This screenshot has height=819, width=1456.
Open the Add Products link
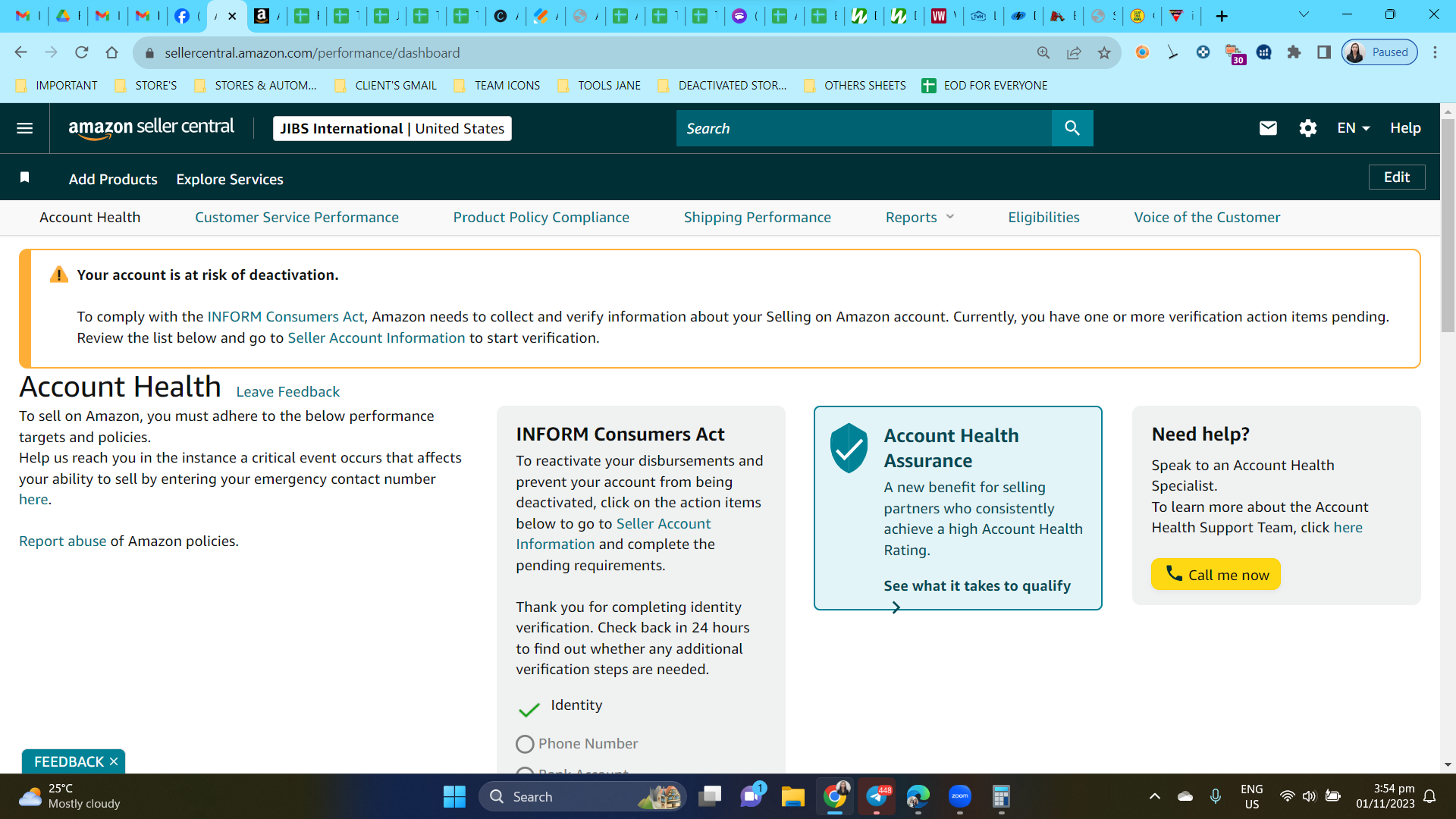pos(113,179)
